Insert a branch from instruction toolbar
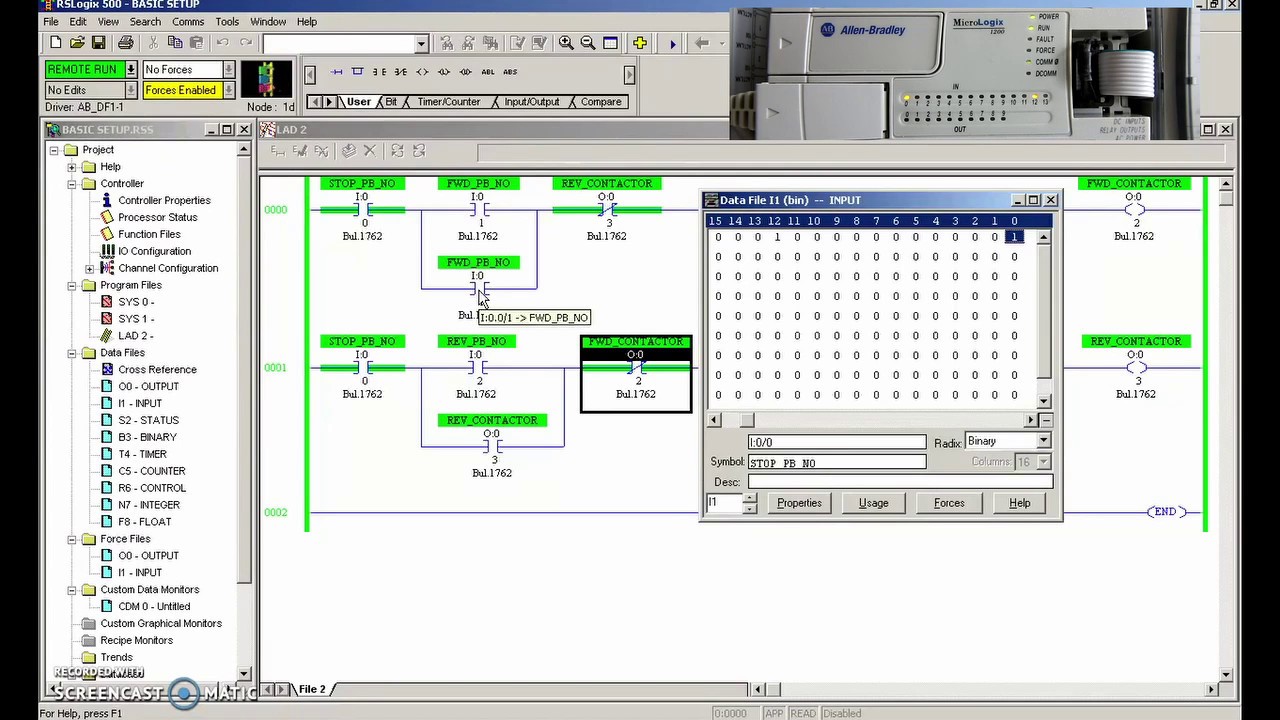Viewport: 1280px width, 720px height. [x=357, y=72]
